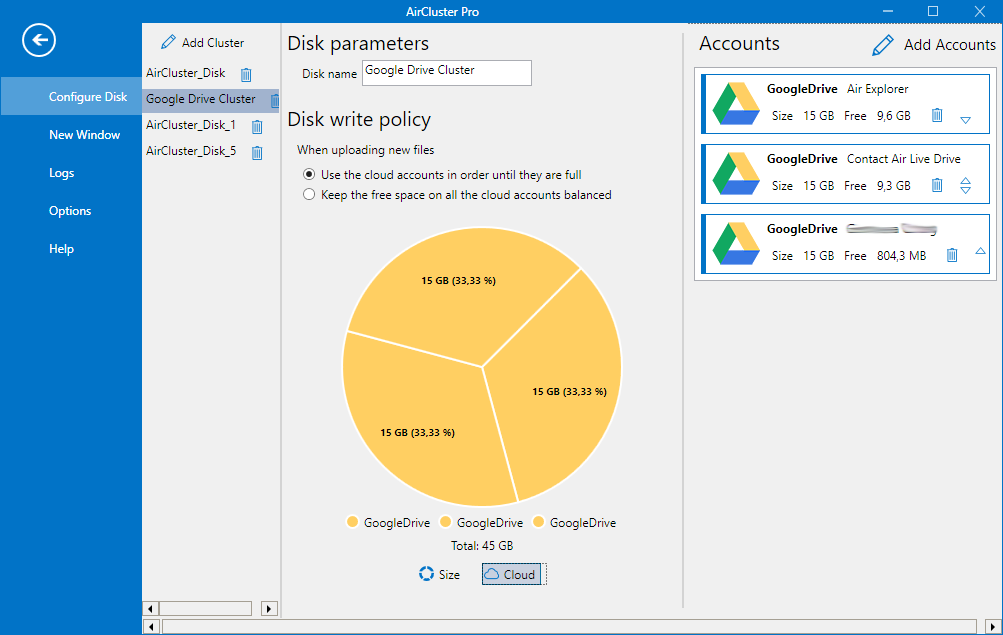1003x635 pixels.
Task: Open Configure Disk in sidebar
Action: (71, 97)
